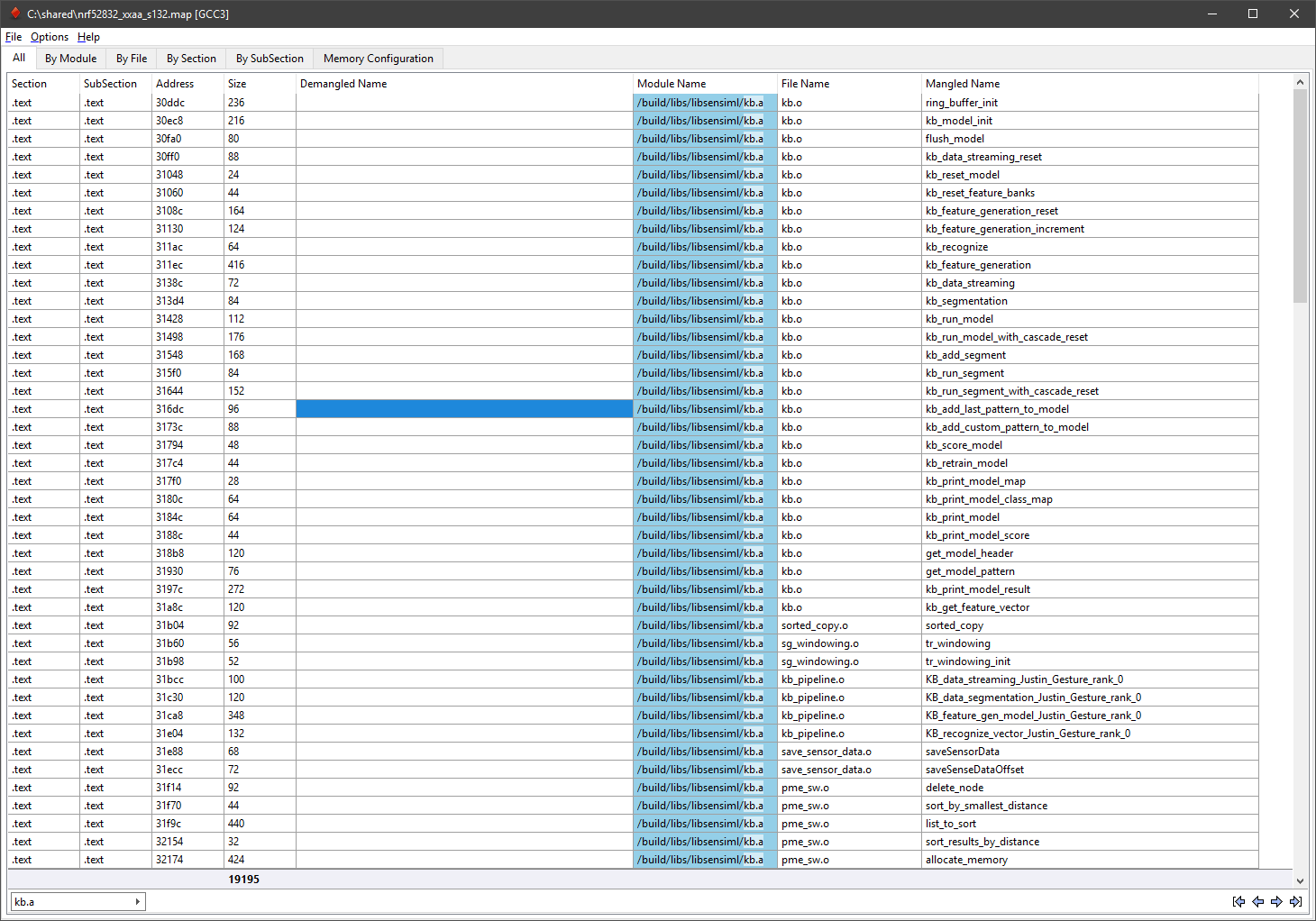Viewport: 1316px width, 921px height.
Task: Click the kb_recognize mangled name
Action: click(1090, 247)
